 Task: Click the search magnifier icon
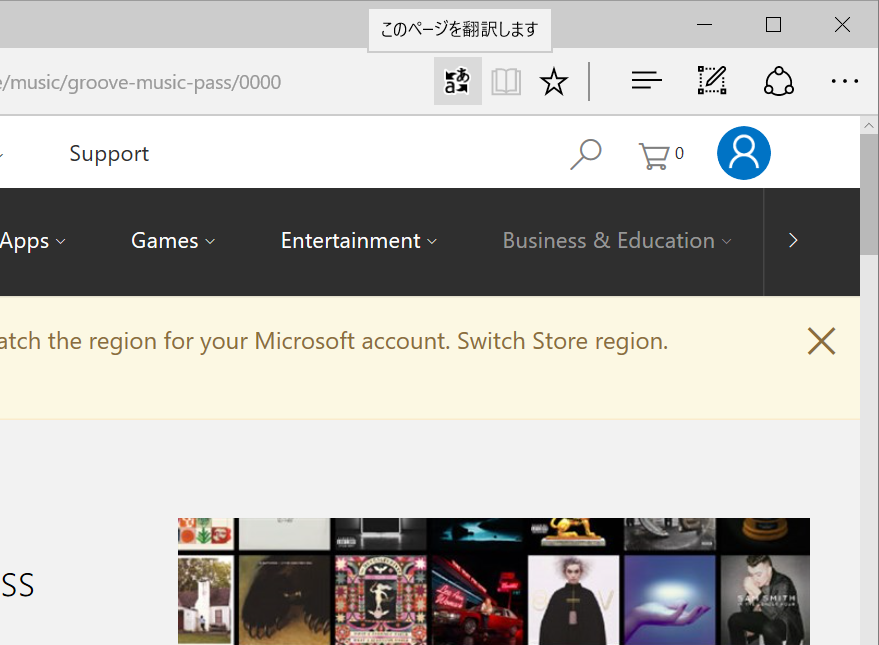tap(586, 154)
